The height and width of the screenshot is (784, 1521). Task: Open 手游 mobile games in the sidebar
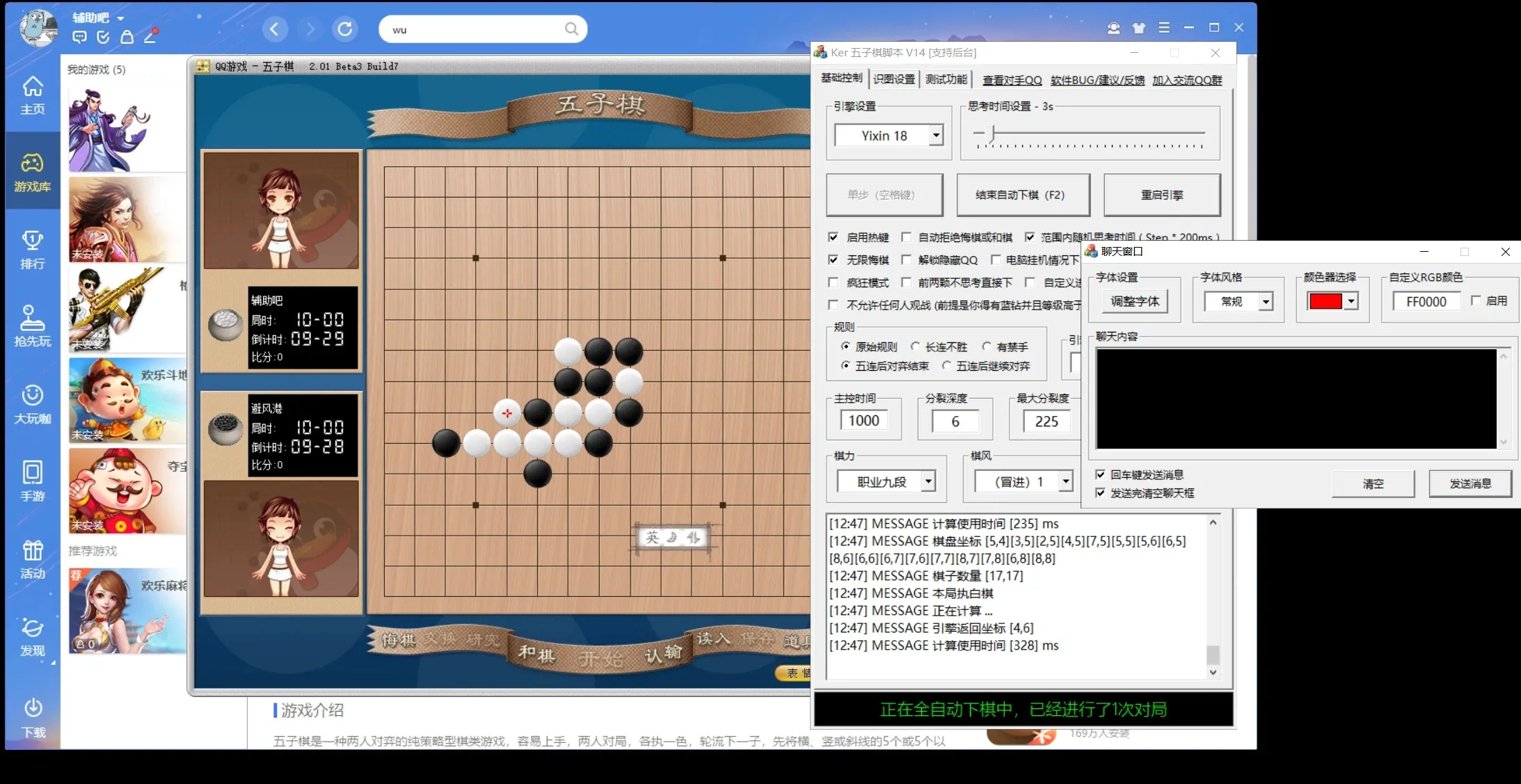[33, 481]
